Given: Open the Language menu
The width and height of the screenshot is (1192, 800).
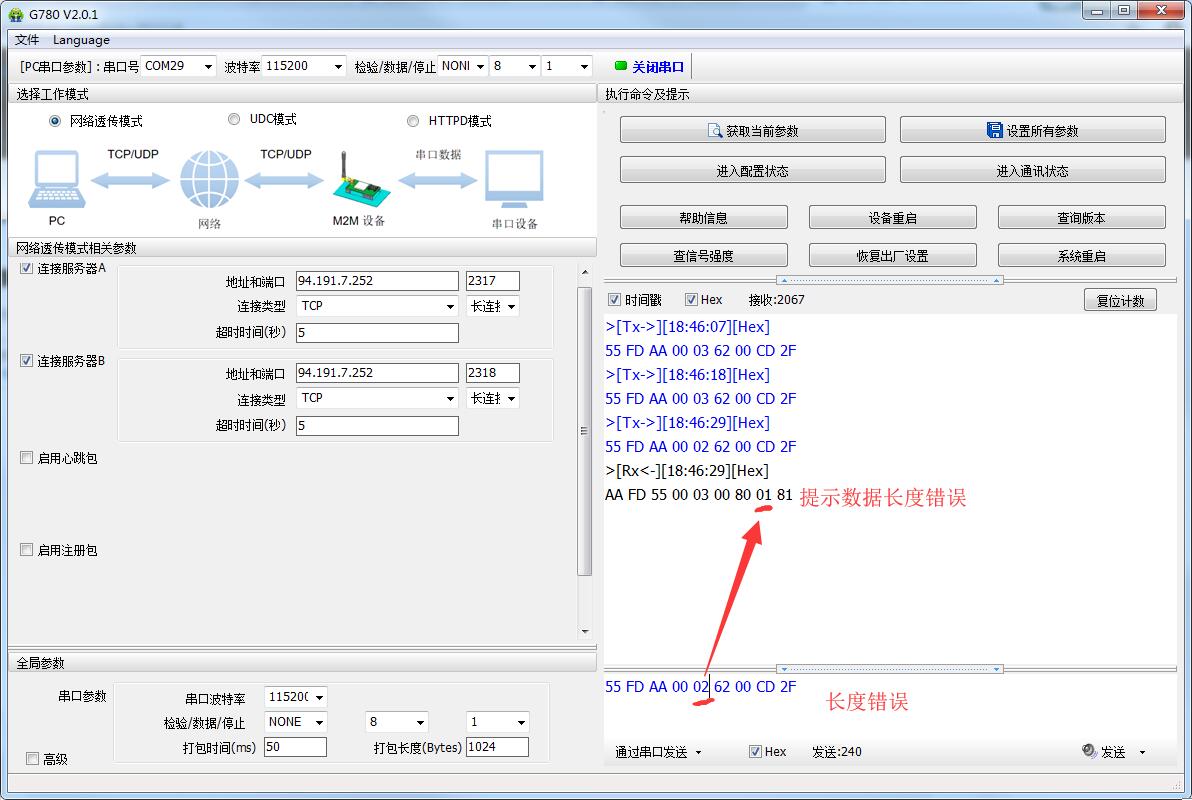Looking at the screenshot, I should [81, 40].
